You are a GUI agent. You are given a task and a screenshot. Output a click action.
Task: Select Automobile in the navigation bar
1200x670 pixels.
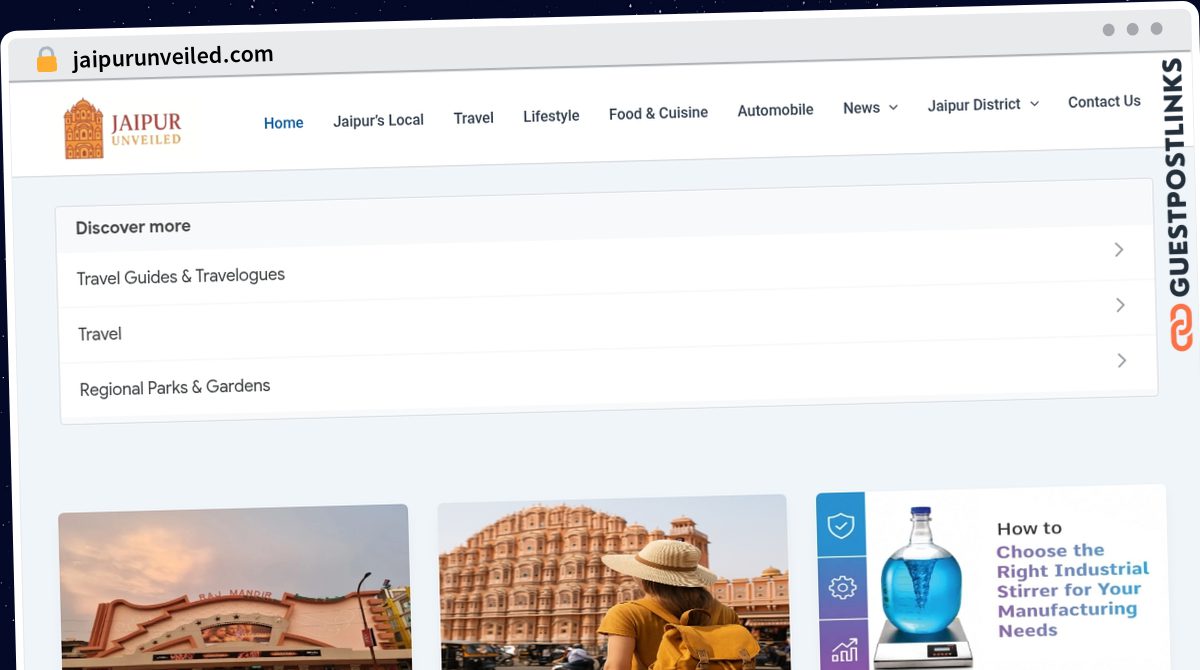click(775, 110)
